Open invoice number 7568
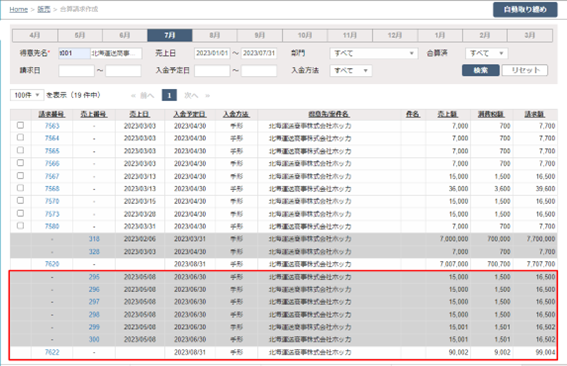The height and width of the screenshot is (366, 567). (x=52, y=188)
